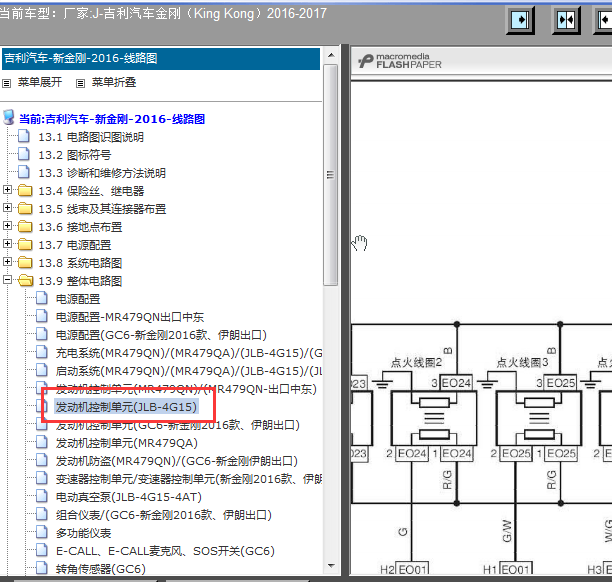Expand the 13.7 电源配置 node

(7, 244)
